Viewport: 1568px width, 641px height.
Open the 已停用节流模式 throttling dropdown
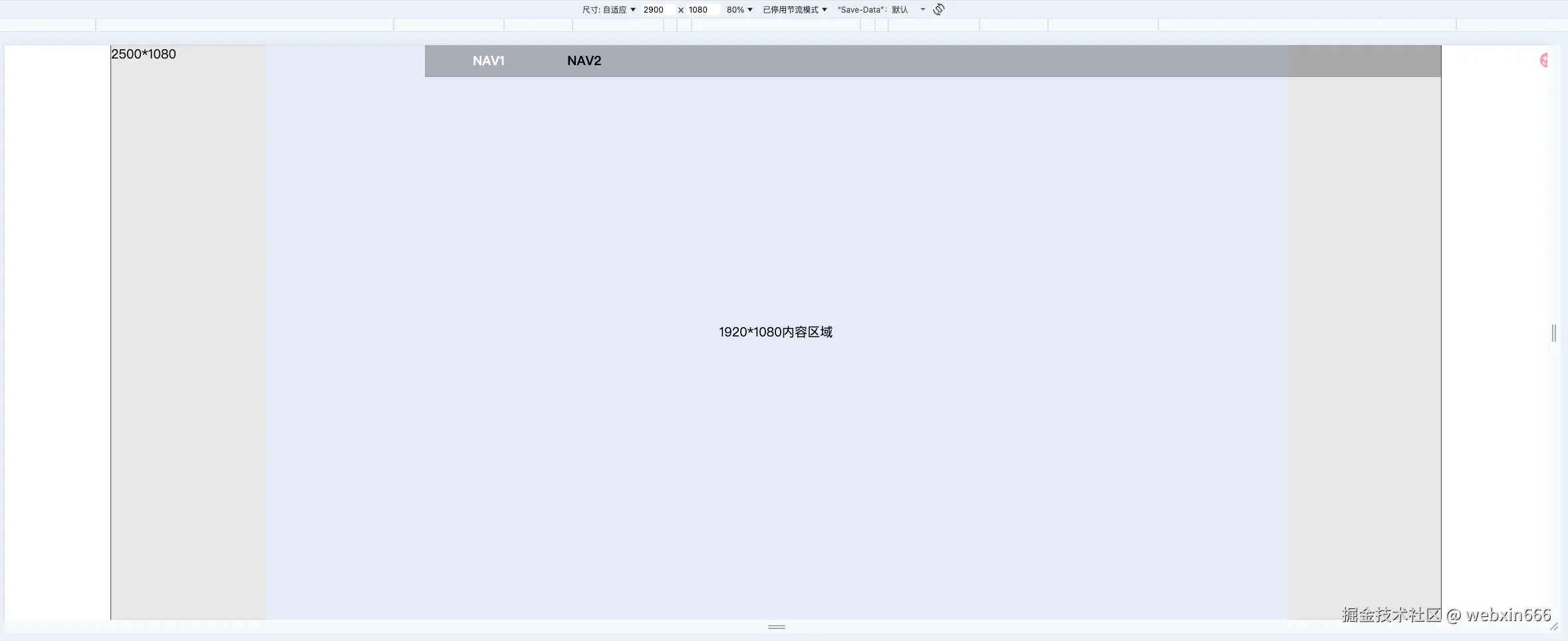[x=793, y=9]
